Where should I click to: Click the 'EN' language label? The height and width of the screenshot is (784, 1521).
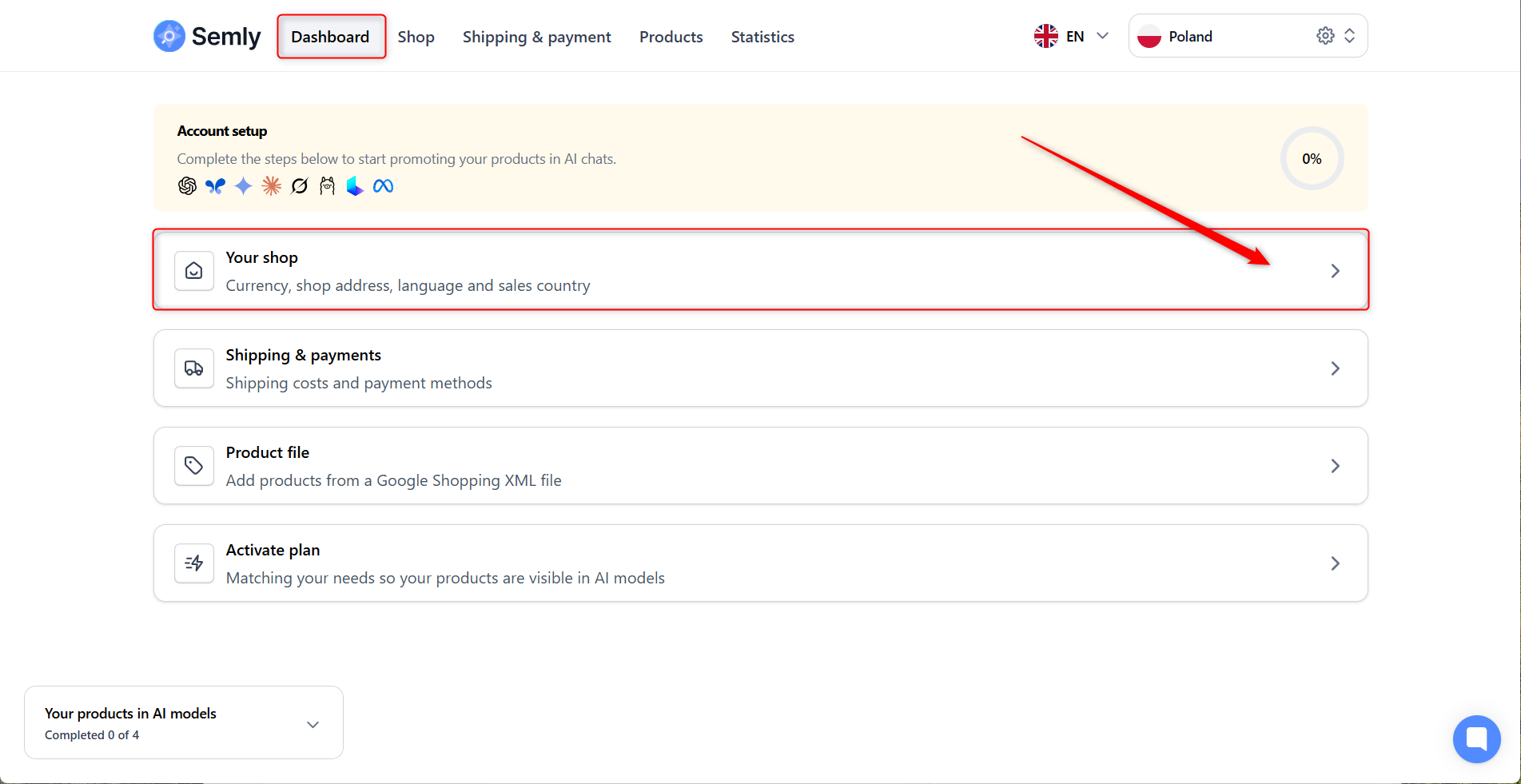(x=1075, y=37)
